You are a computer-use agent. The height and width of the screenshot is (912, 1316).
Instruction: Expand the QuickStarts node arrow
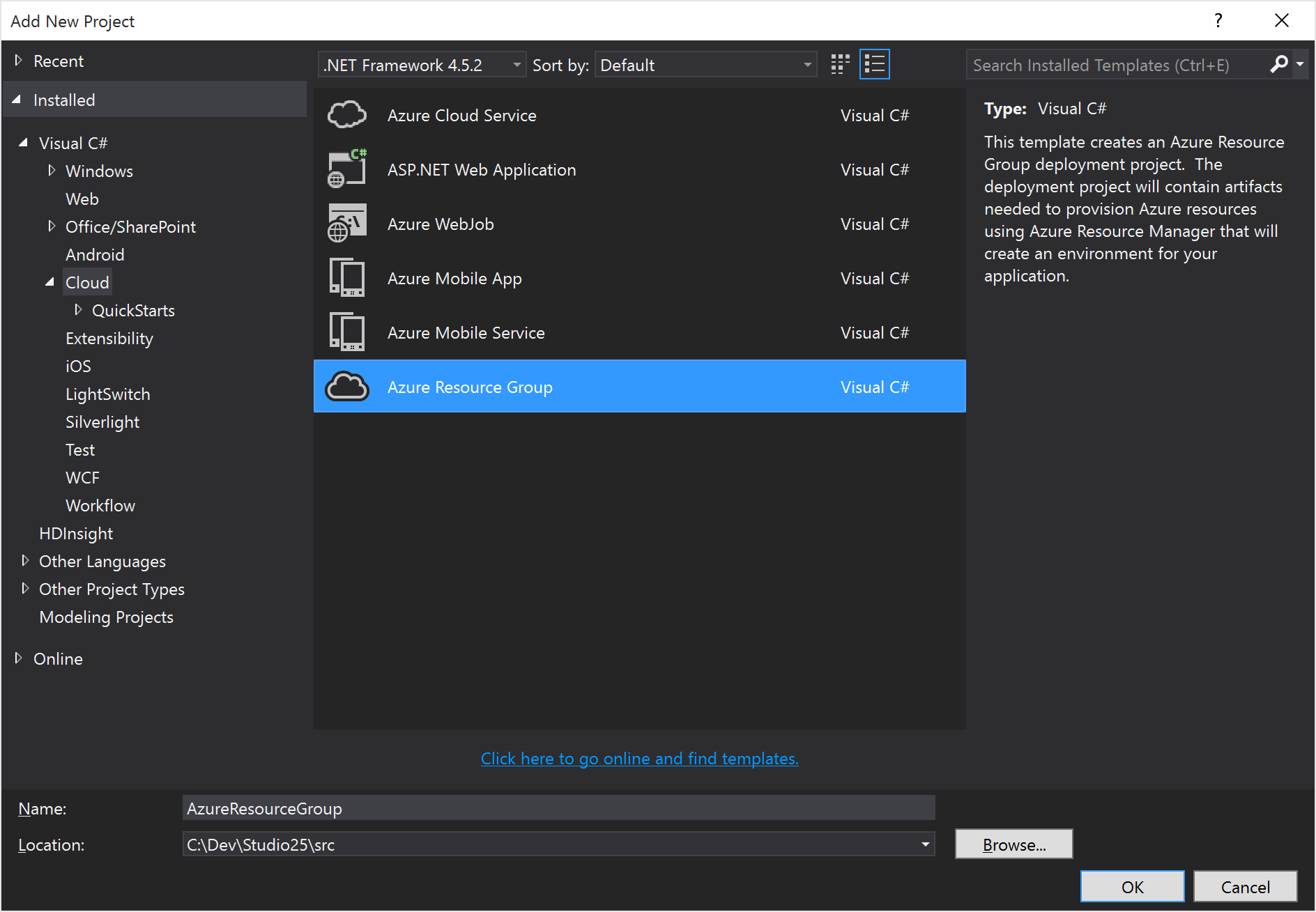pos(78,310)
